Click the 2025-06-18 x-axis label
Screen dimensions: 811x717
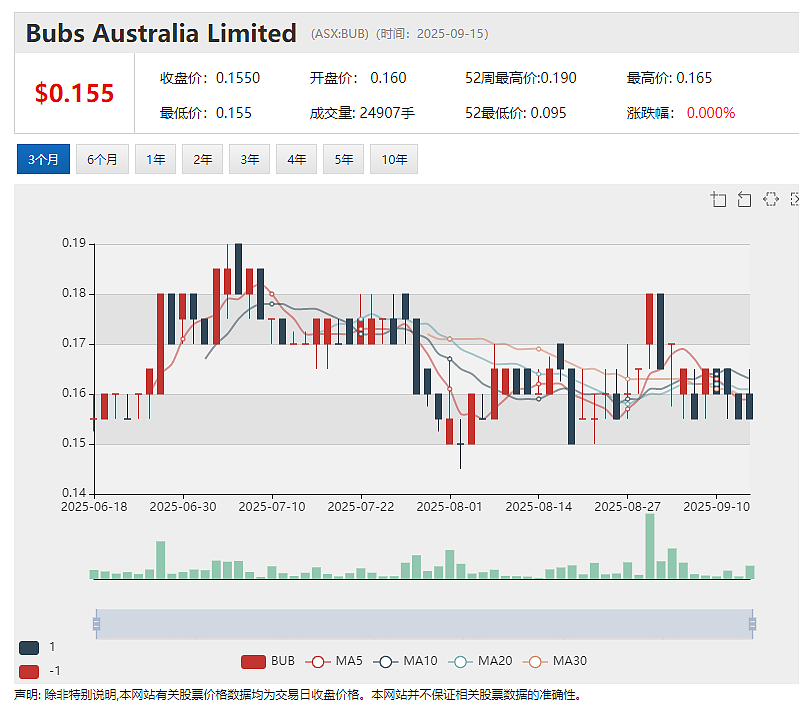94,507
